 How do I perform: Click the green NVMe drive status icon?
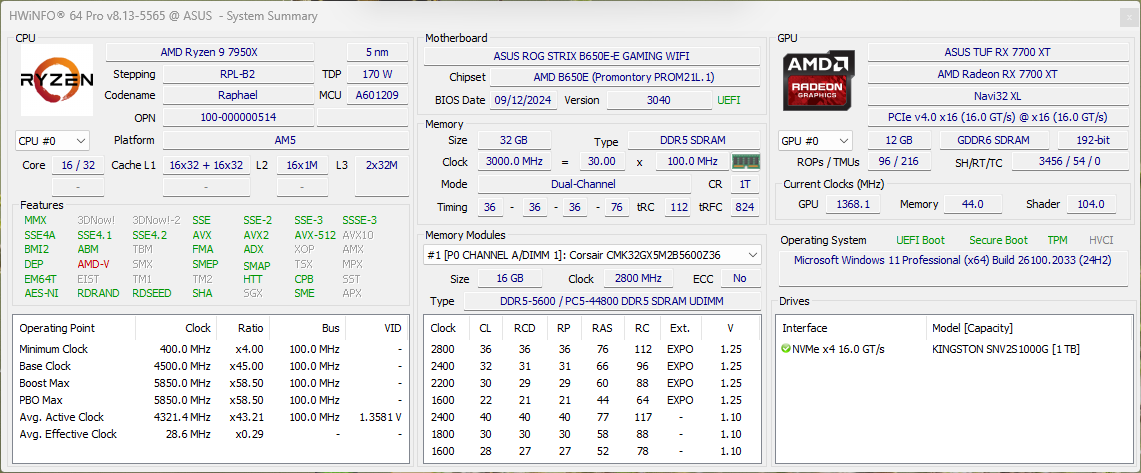coord(786,349)
